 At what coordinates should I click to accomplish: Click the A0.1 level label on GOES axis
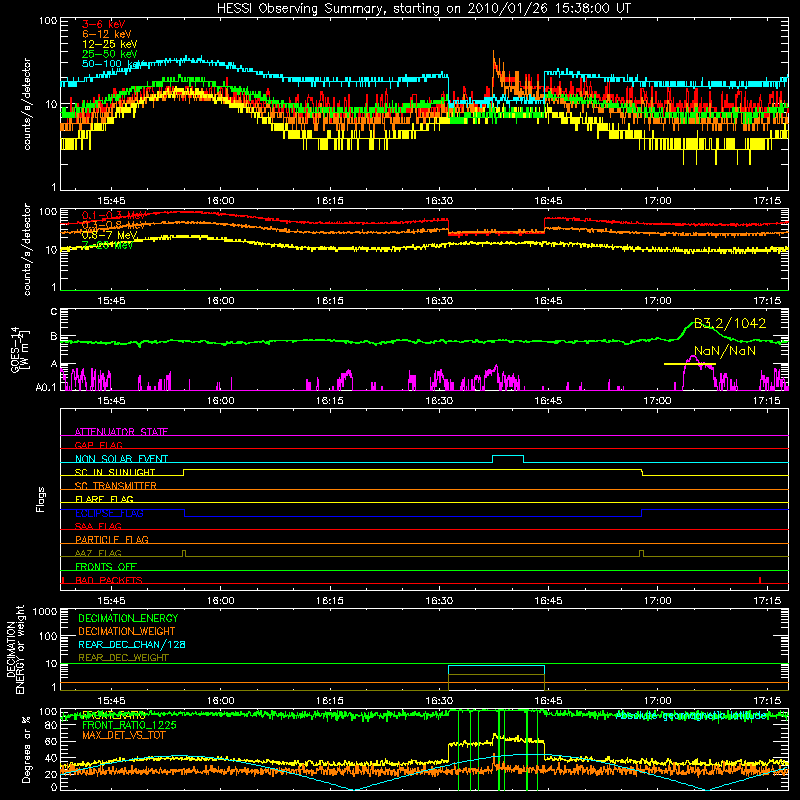pos(46,388)
